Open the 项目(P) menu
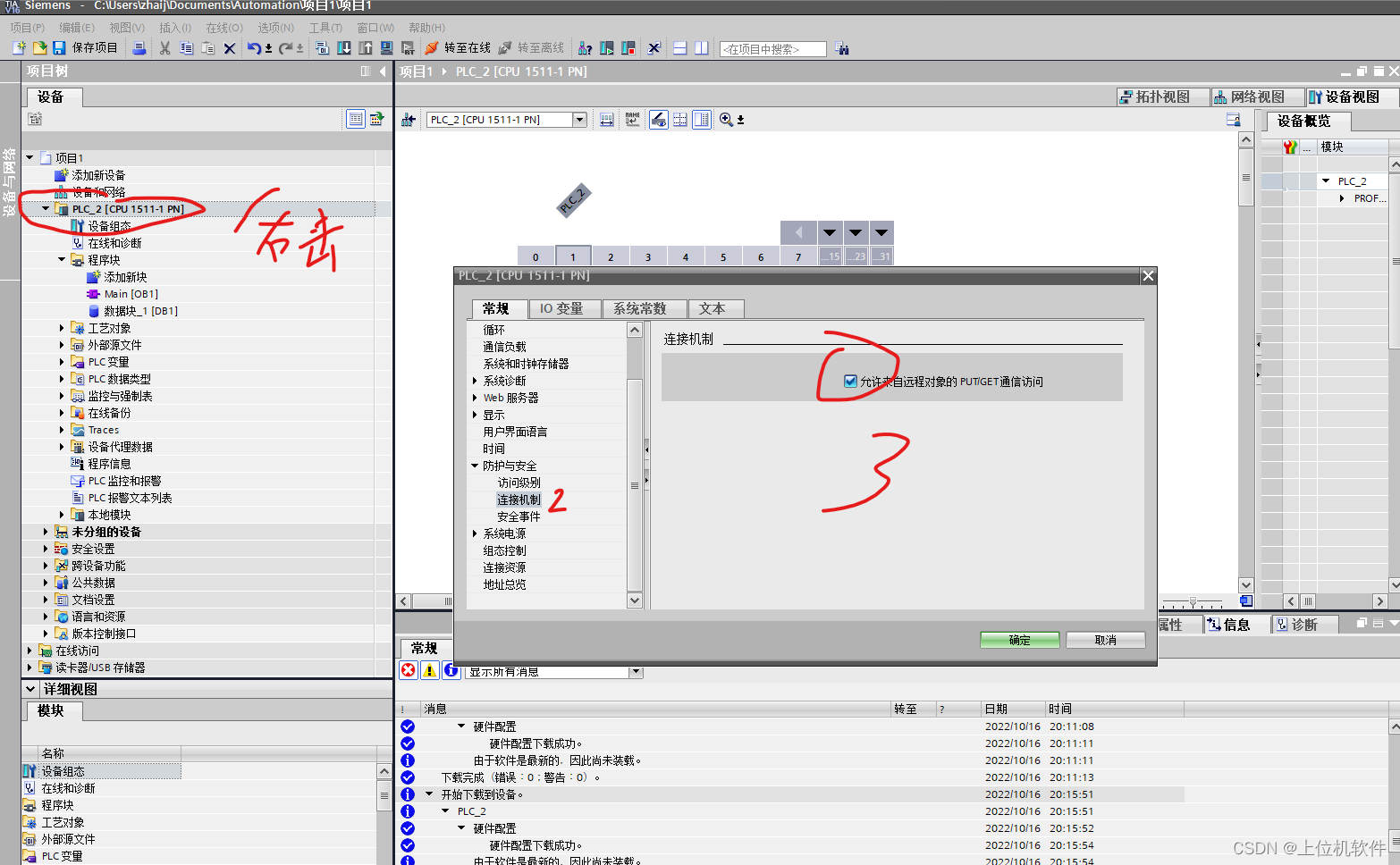Image resolution: width=1400 pixels, height=865 pixels. [x=28, y=28]
